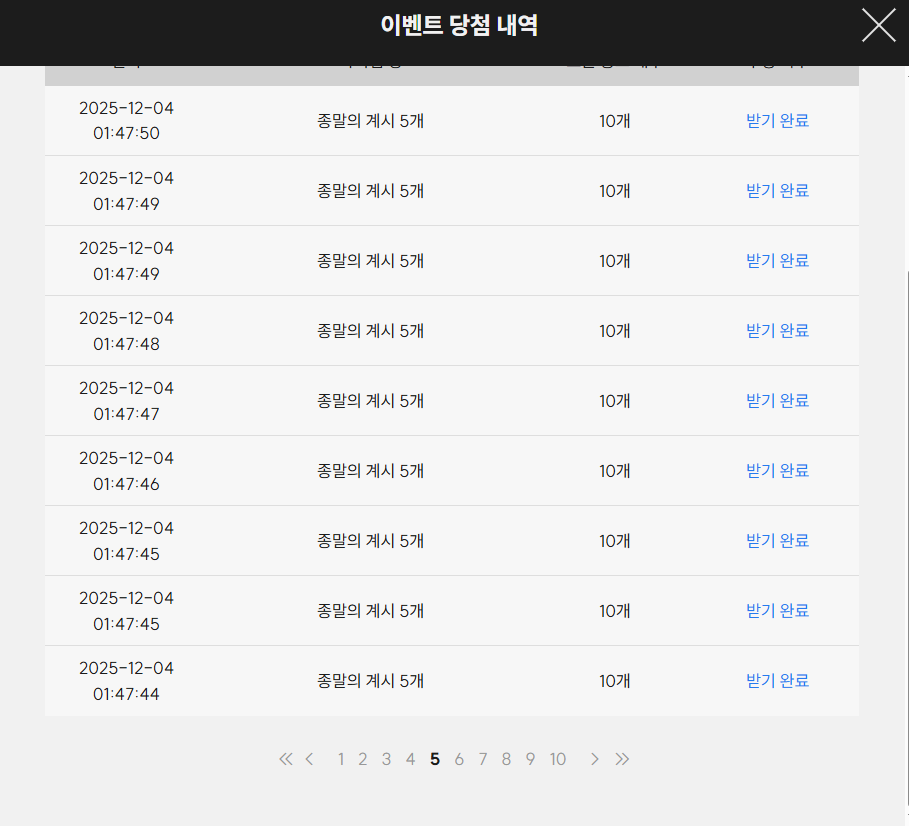Click 받기 완료 for the 01:47:48 entry
This screenshot has width=909, height=826.
[x=777, y=331]
